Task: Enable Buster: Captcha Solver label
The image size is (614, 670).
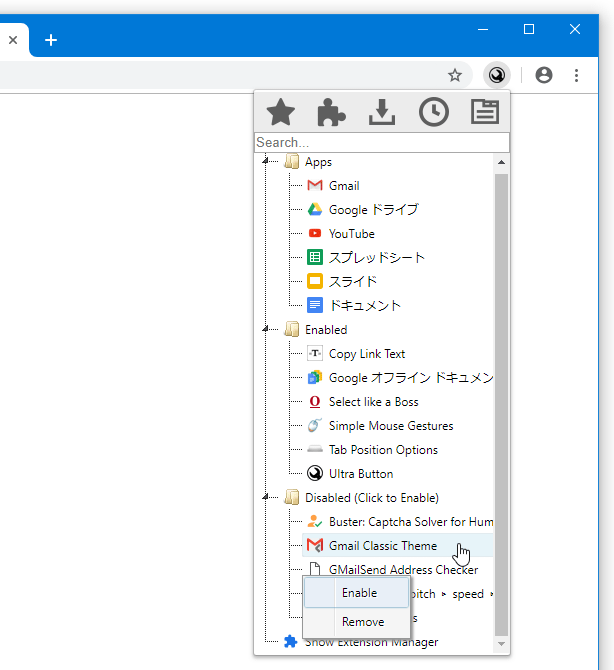Action: pyautogui.click(x=411, y=522)
